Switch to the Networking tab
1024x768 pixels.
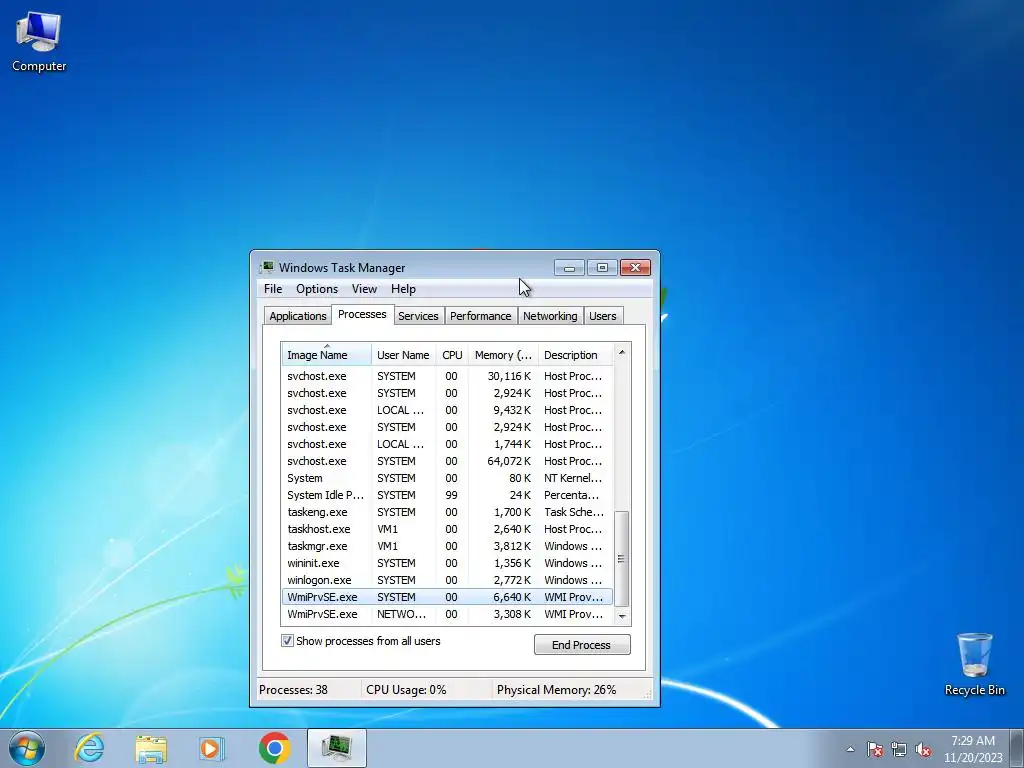[550, 316]
